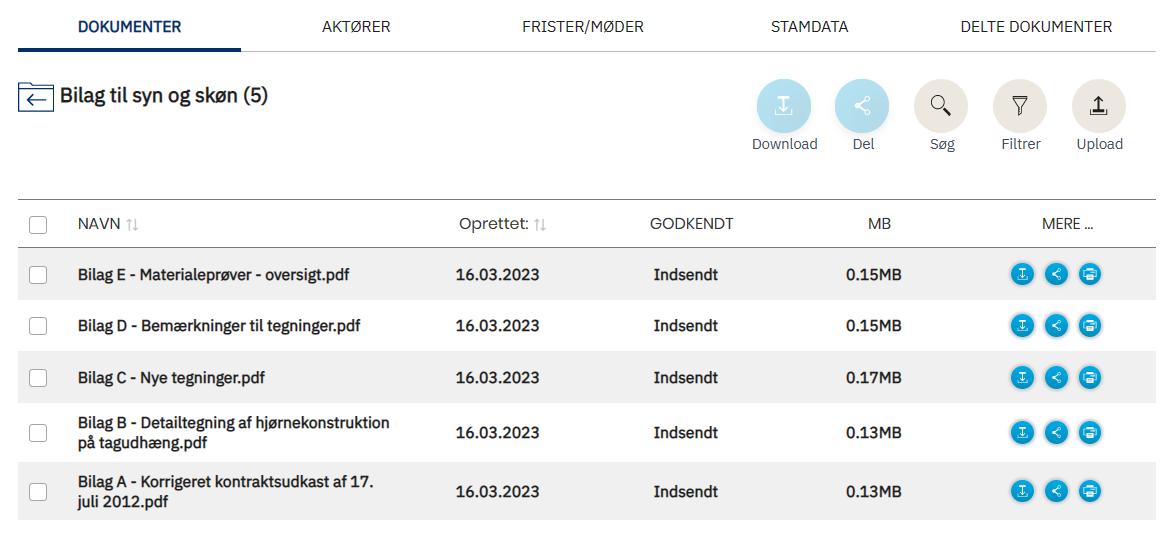Download Bilag E Materialeprøver file
1176x540 pixels.
(x=1022, y=274)
